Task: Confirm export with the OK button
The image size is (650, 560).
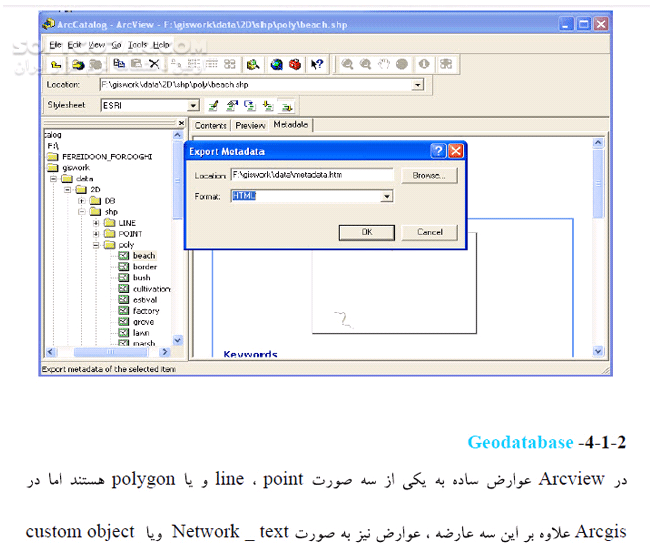Action: (366, 232)
